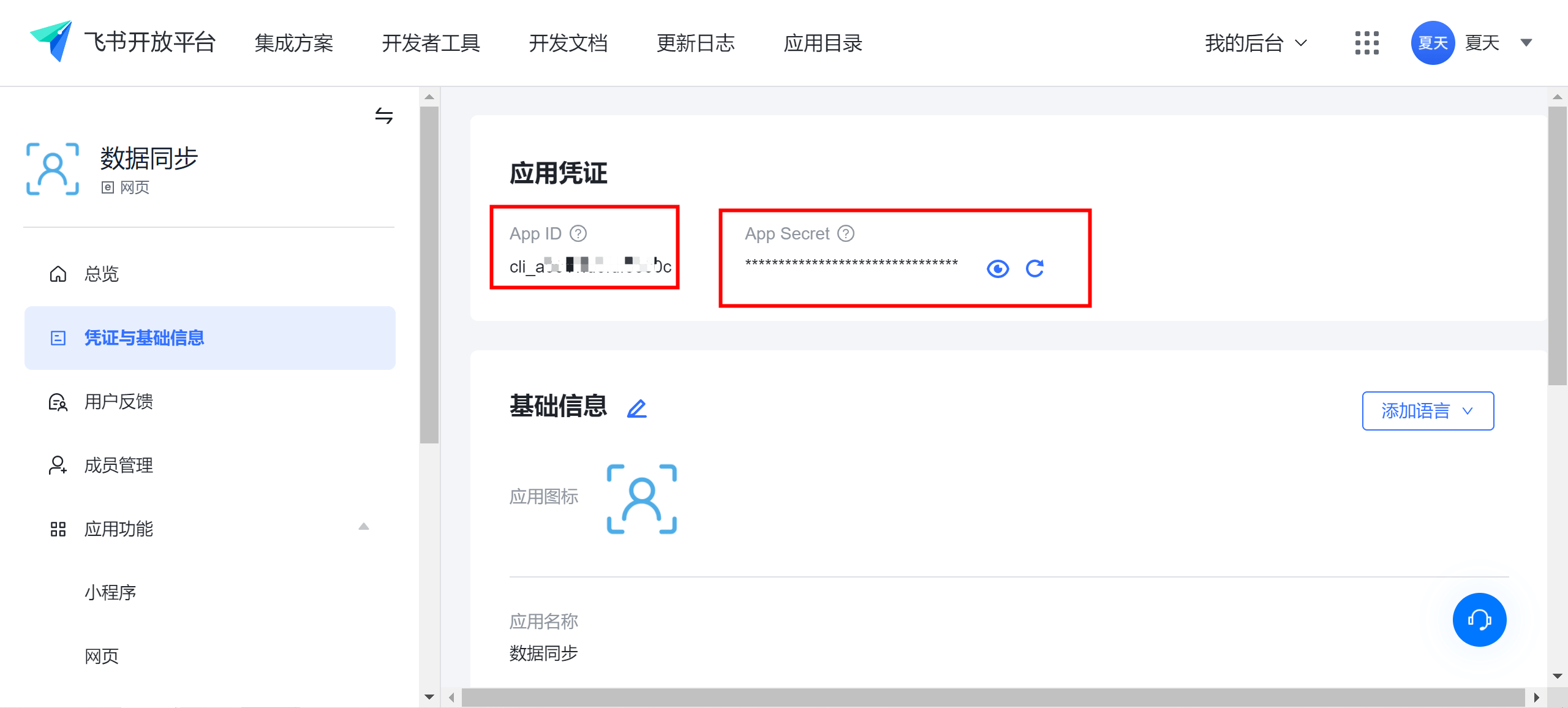
Task: Open the 小程序 sidebar sub-item
Action: click(110, 592)
